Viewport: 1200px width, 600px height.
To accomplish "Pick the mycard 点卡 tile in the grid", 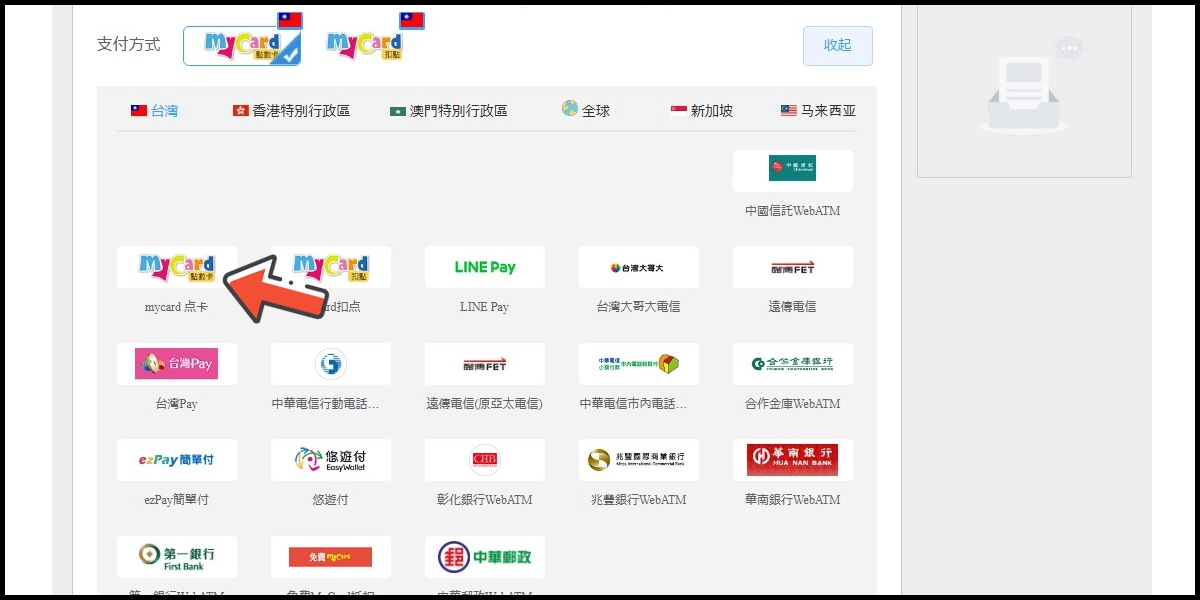I will [177, 267].
